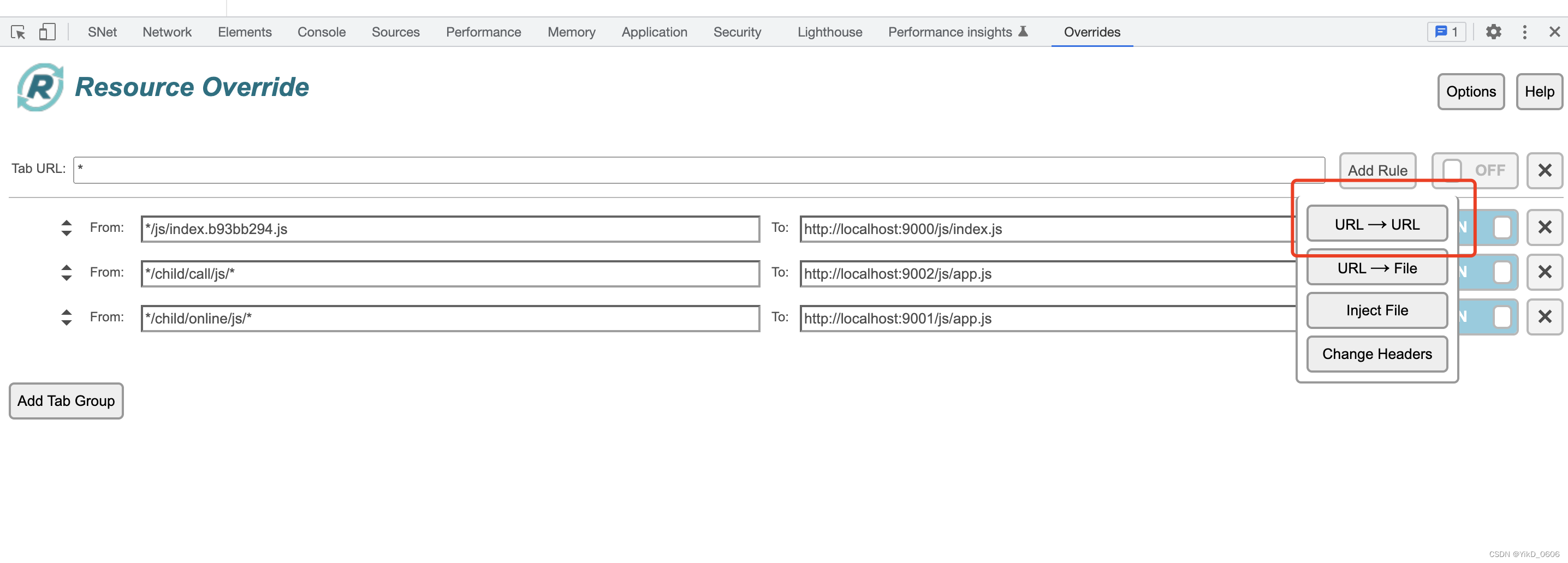1568x563 pixels.
Task: Switch to the Sources tab
Action: point(396,32)
